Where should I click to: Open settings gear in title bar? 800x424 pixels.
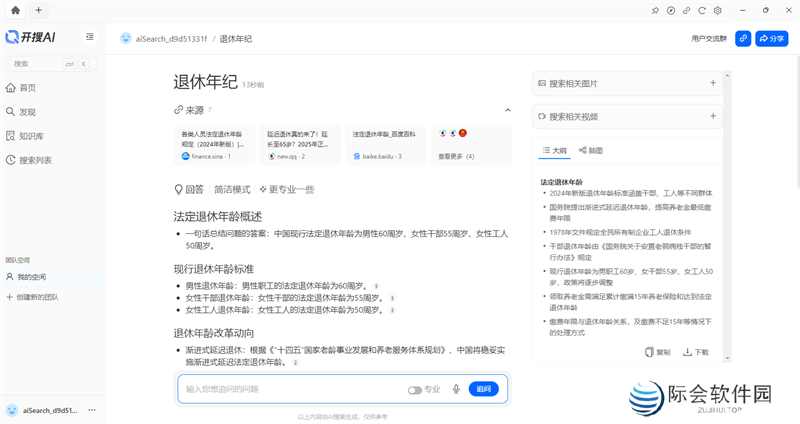(x=717, y=10)
